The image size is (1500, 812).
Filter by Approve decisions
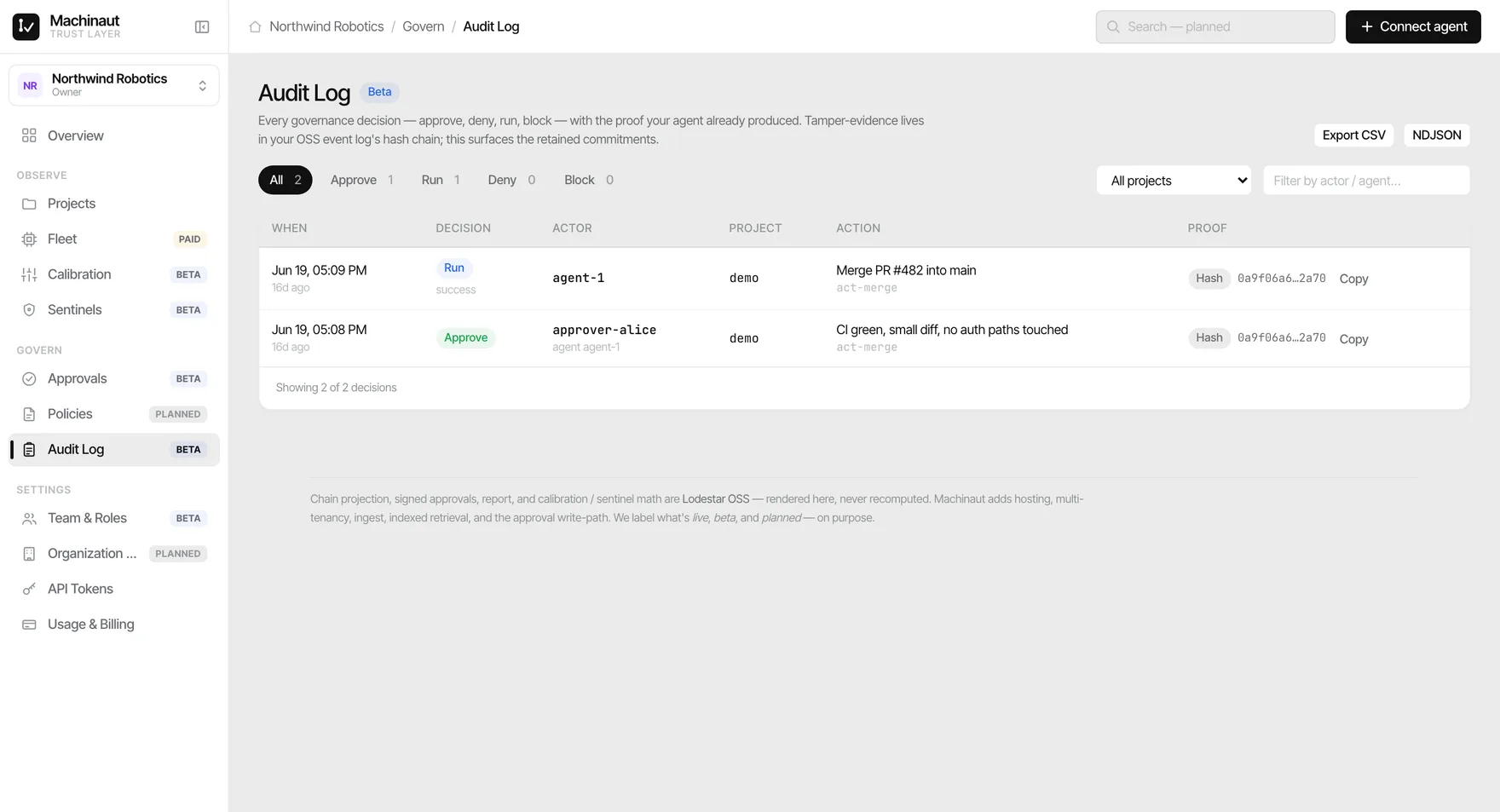tap(361, 180)
